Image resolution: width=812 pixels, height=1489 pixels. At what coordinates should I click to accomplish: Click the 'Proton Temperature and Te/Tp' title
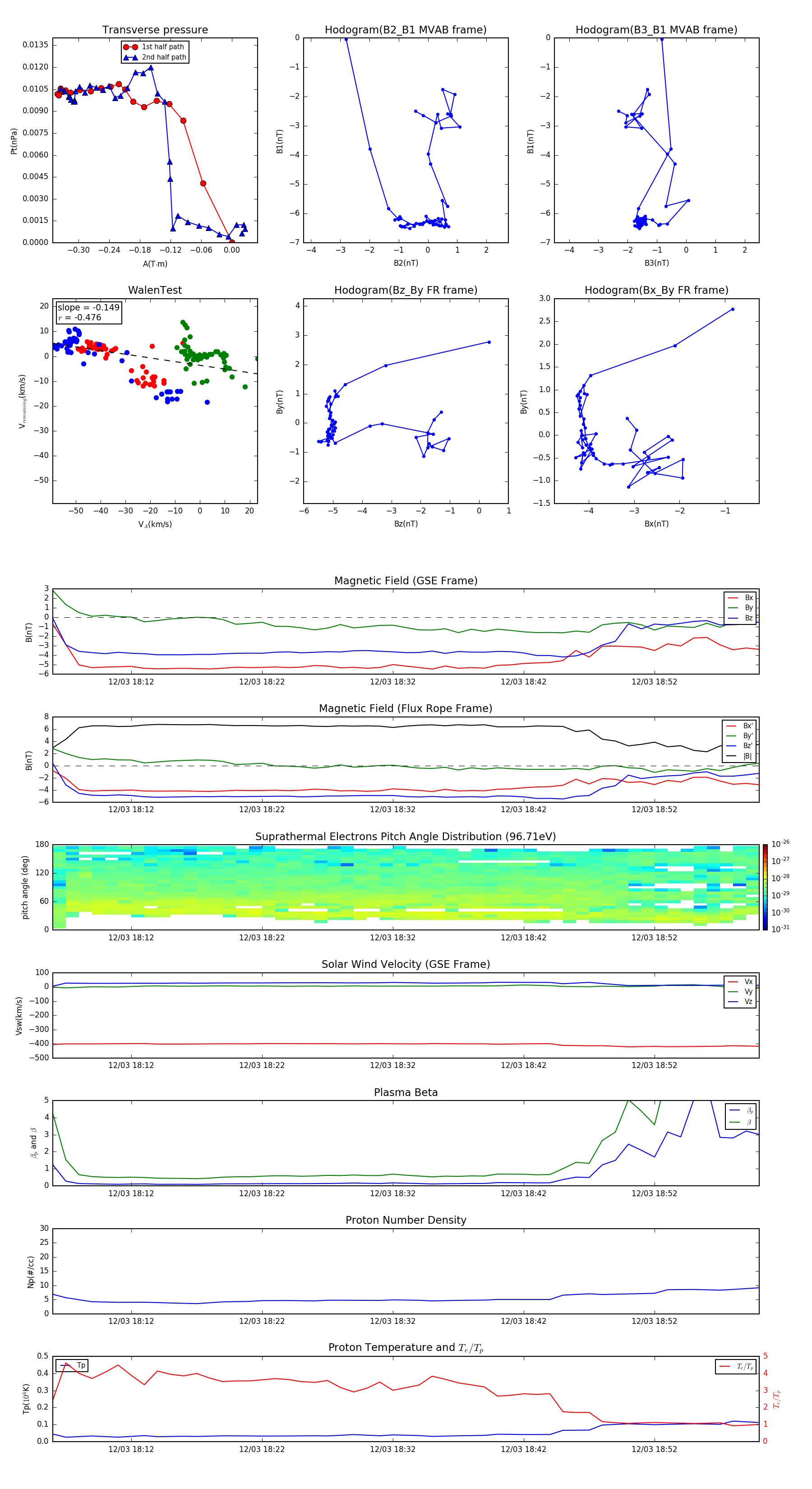click(x=406, y=1347)
